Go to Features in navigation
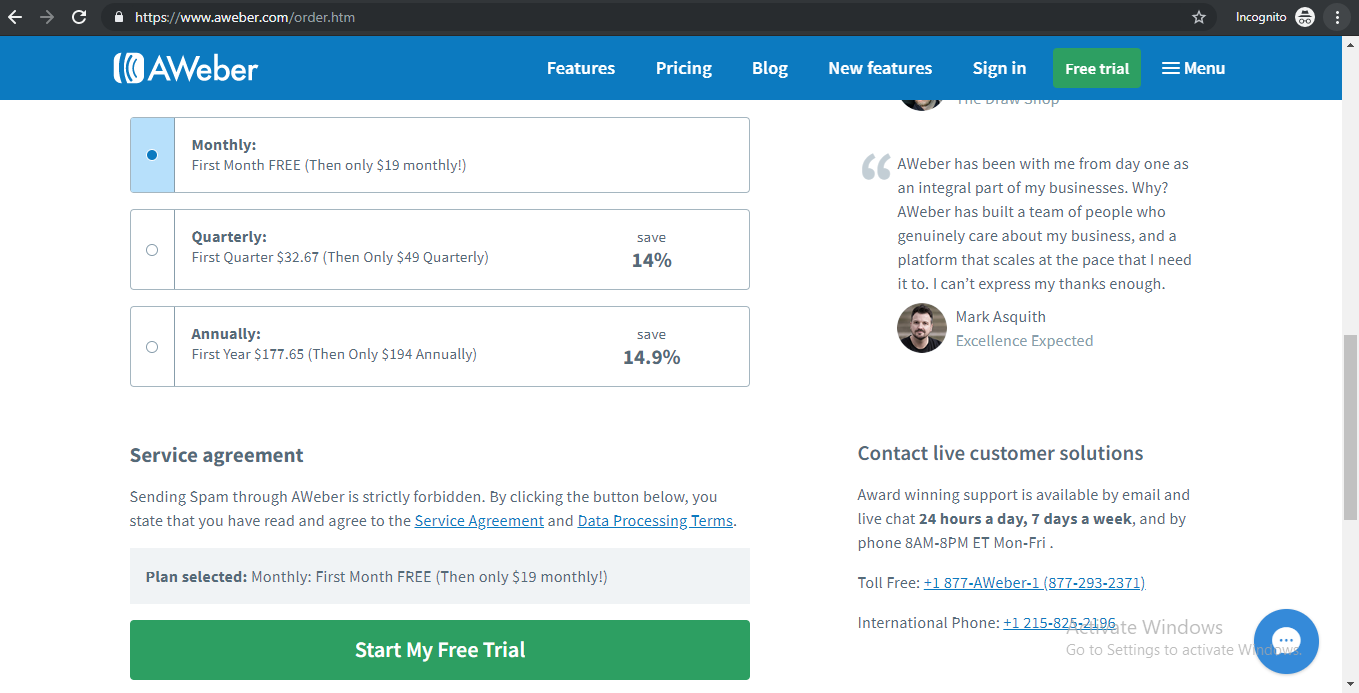Viewport: 1359px width, 693px height. pos(581,68)
